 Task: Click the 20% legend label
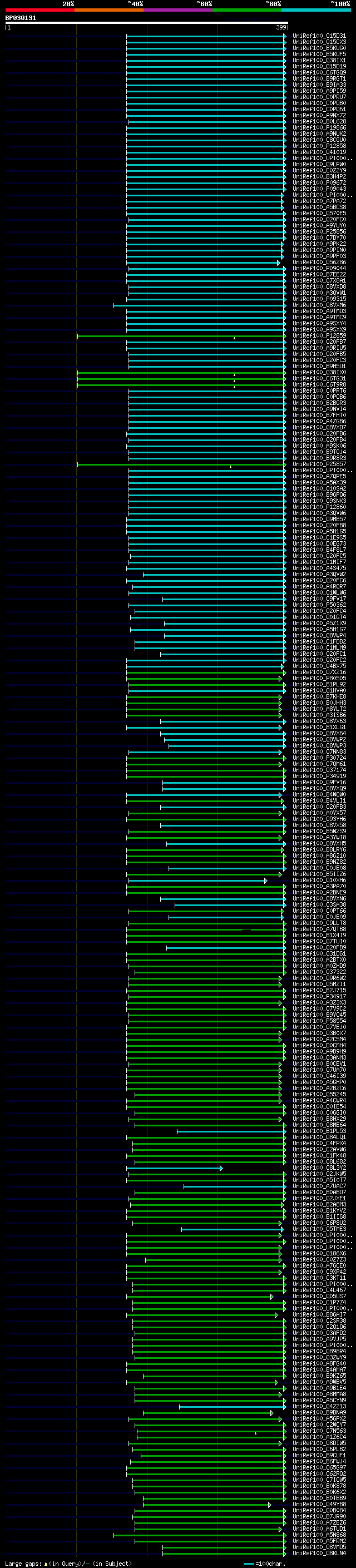click(68, 4)
